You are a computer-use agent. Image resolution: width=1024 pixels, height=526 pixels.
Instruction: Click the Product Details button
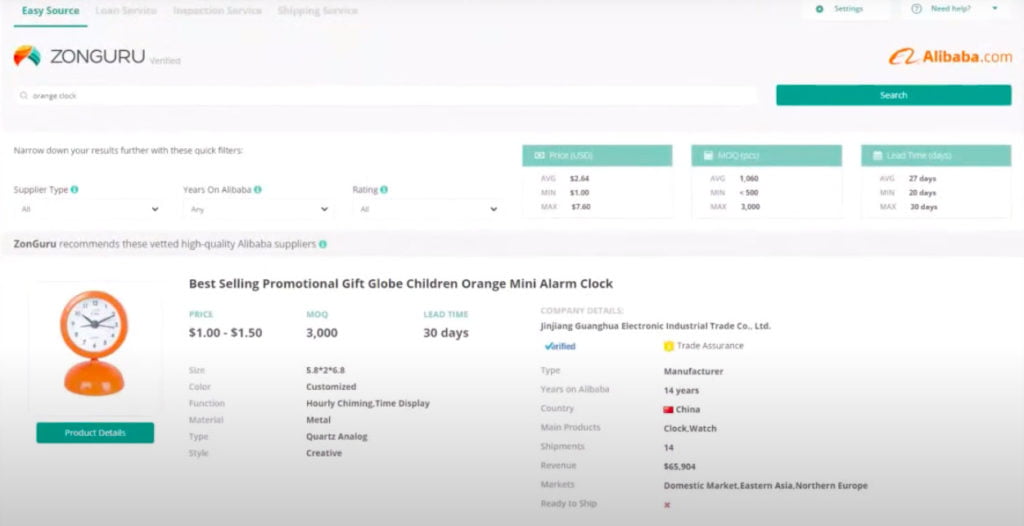pos(95,433)
